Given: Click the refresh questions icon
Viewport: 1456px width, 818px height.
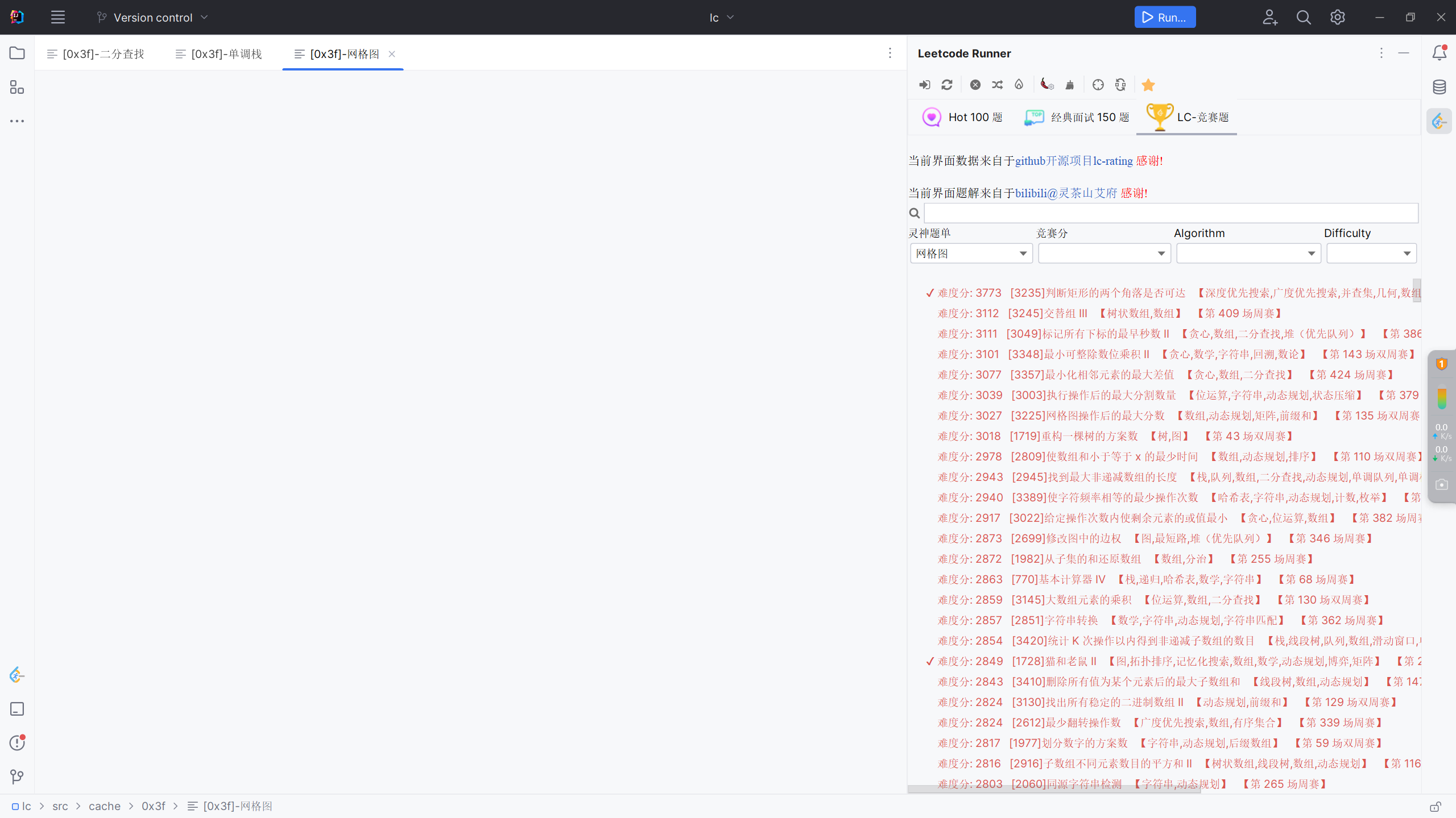Looking at the screenshot, I should pos(947,85).
